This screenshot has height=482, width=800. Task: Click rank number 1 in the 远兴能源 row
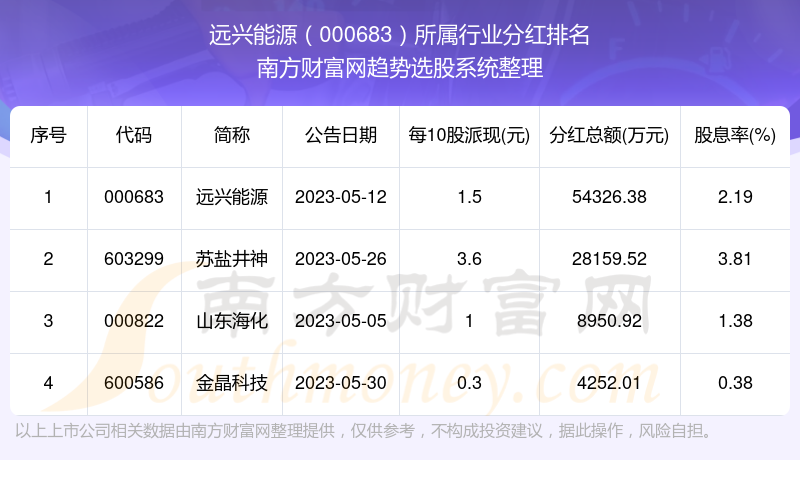tap(48, 197)
